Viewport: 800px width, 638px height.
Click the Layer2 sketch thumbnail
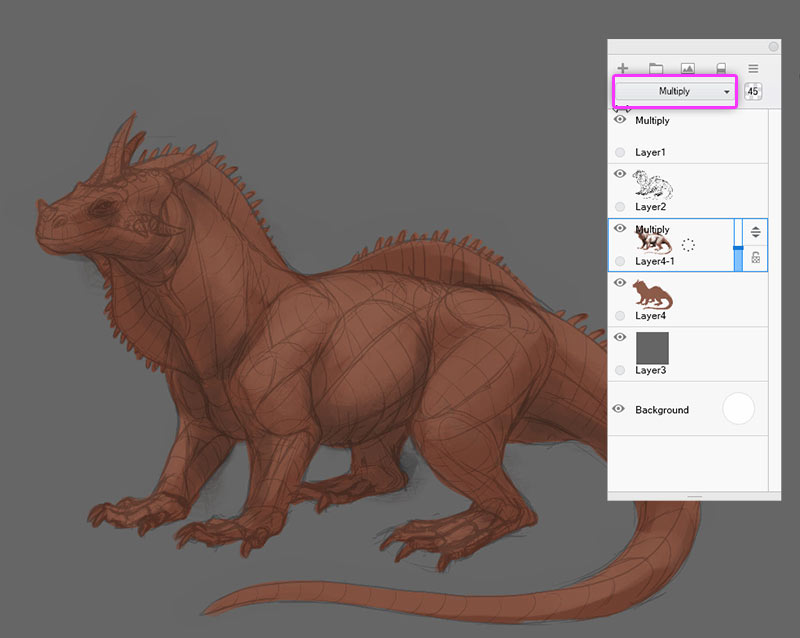tap(653, 184)
